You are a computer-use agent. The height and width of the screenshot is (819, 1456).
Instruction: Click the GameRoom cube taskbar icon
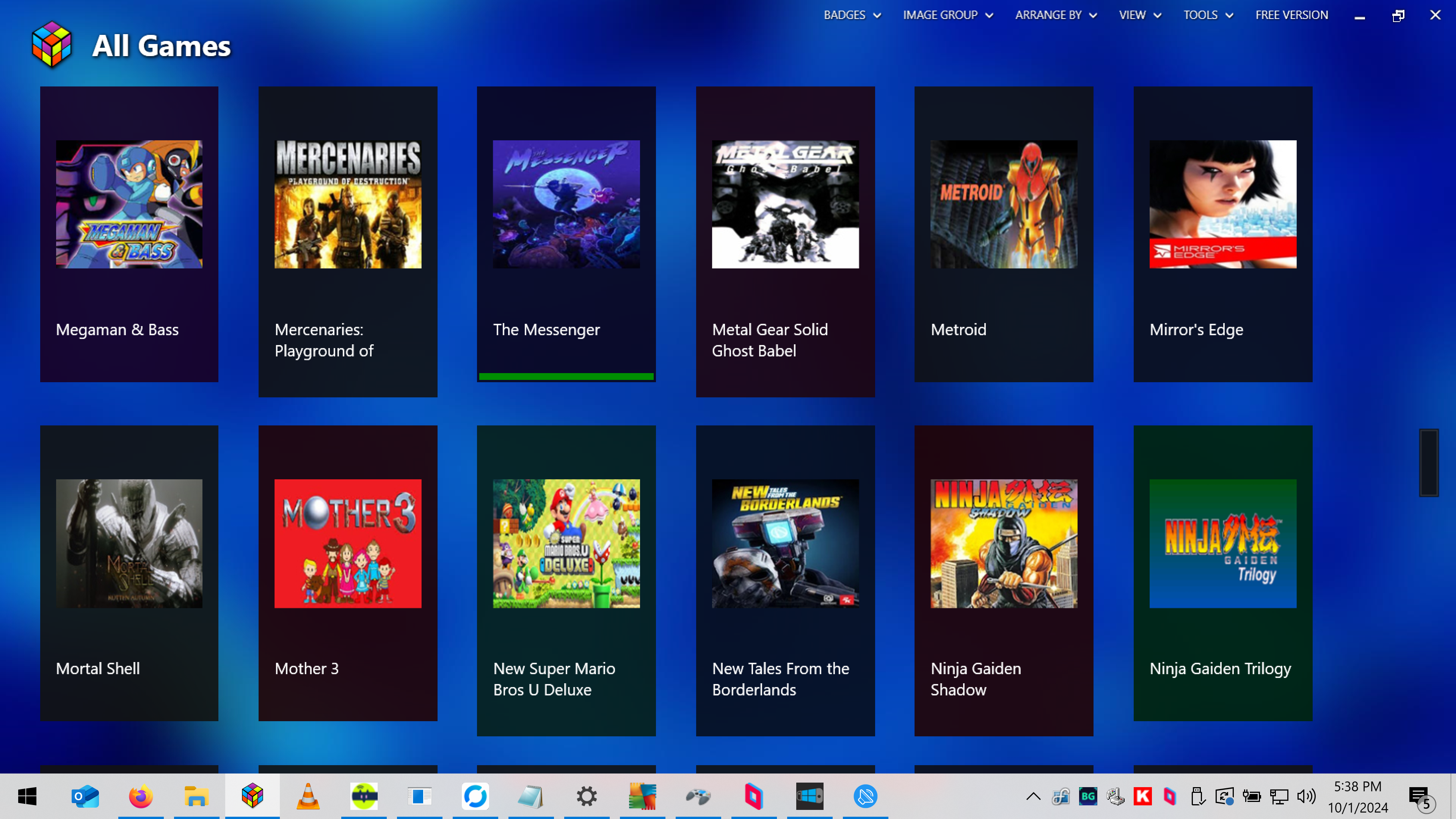[x=252, y=796]
